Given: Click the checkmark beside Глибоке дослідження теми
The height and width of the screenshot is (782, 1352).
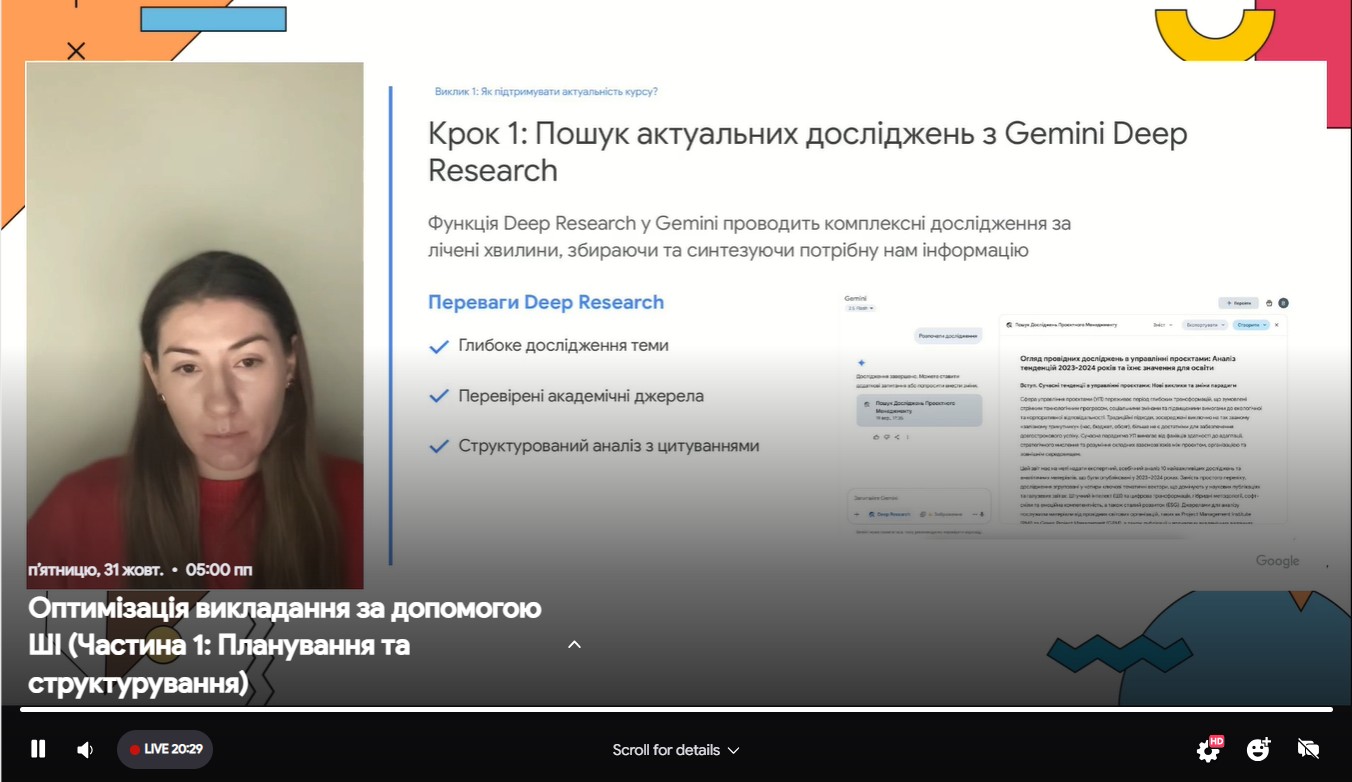Looking at the screenshot, I should coord(438,346).
